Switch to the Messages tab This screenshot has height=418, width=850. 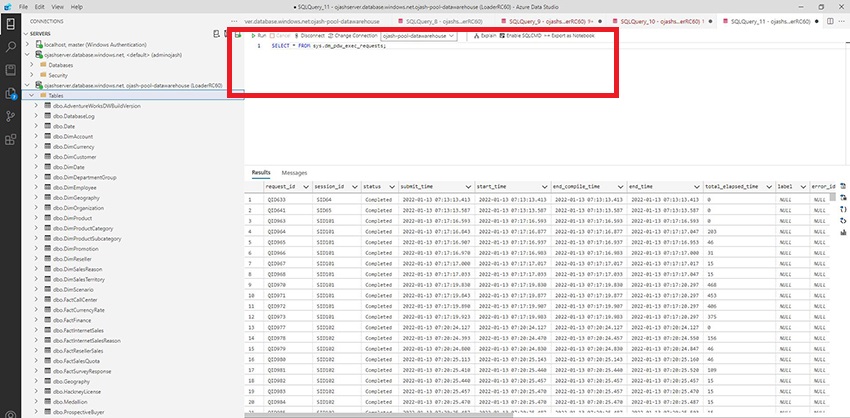click(294, 173)
